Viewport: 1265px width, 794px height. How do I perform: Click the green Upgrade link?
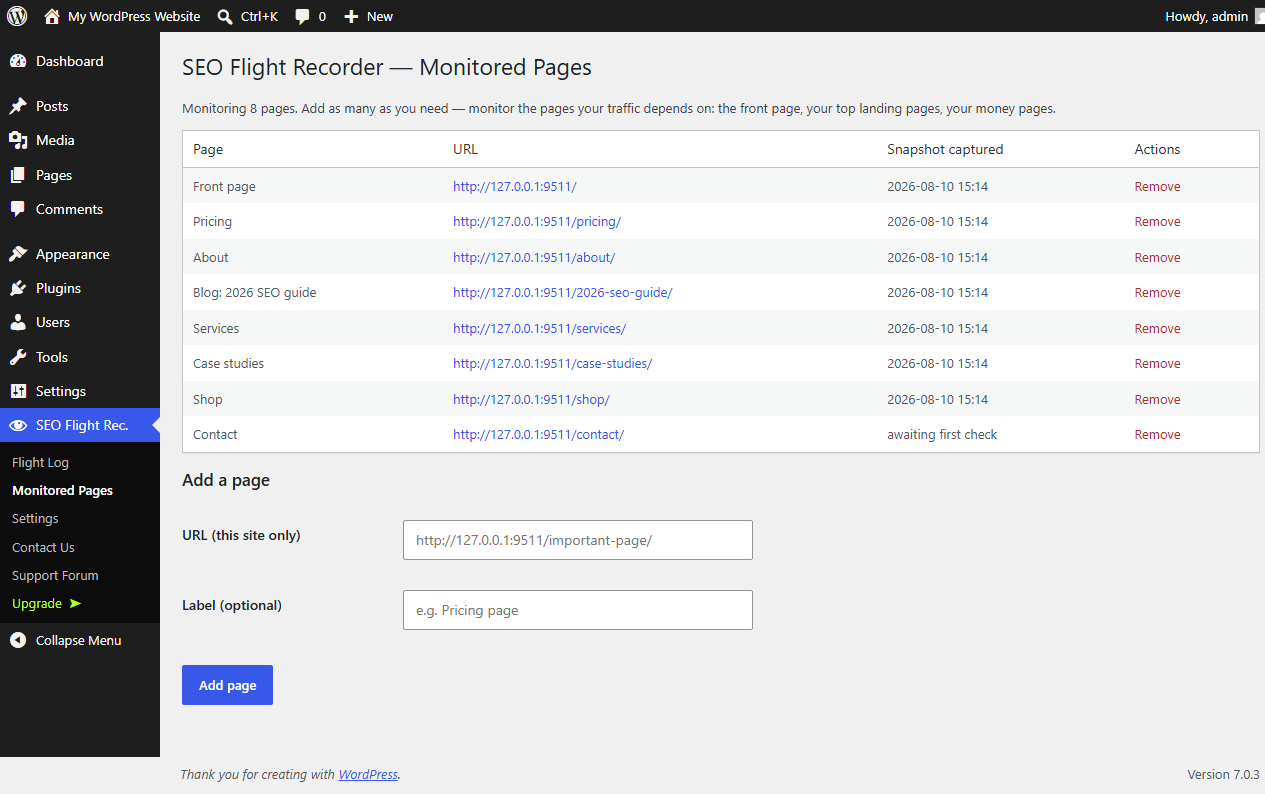46,603
